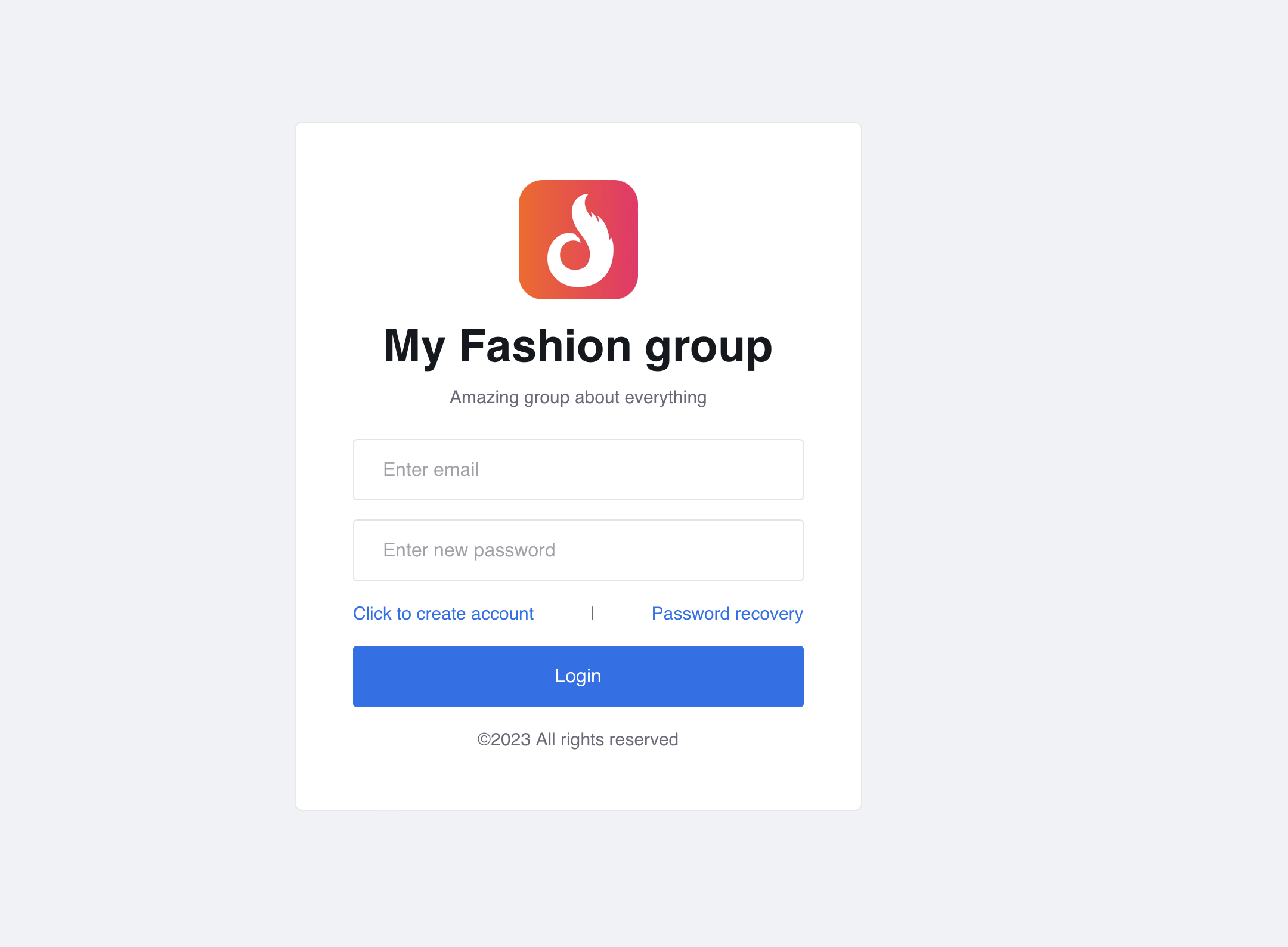This screenshot has height=947, width=1288.
Task: Click the flame logo icon
Action: tap(578, 239)
